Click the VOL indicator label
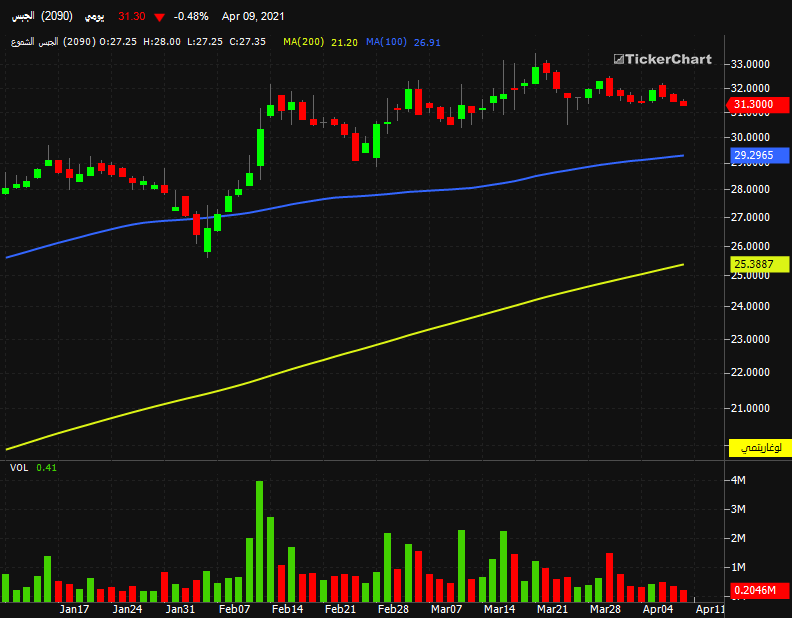The image size is (792, 618). point(19,468)
